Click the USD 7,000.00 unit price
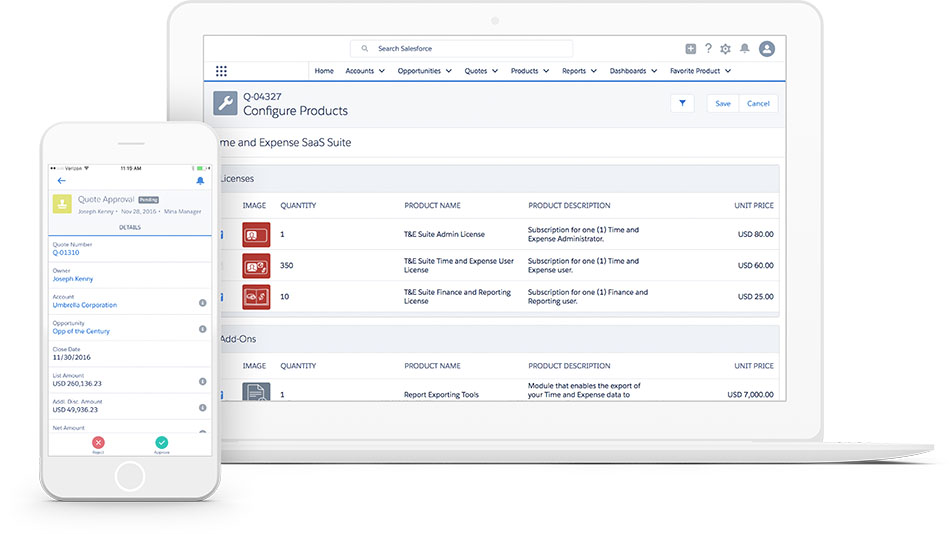 750,394
